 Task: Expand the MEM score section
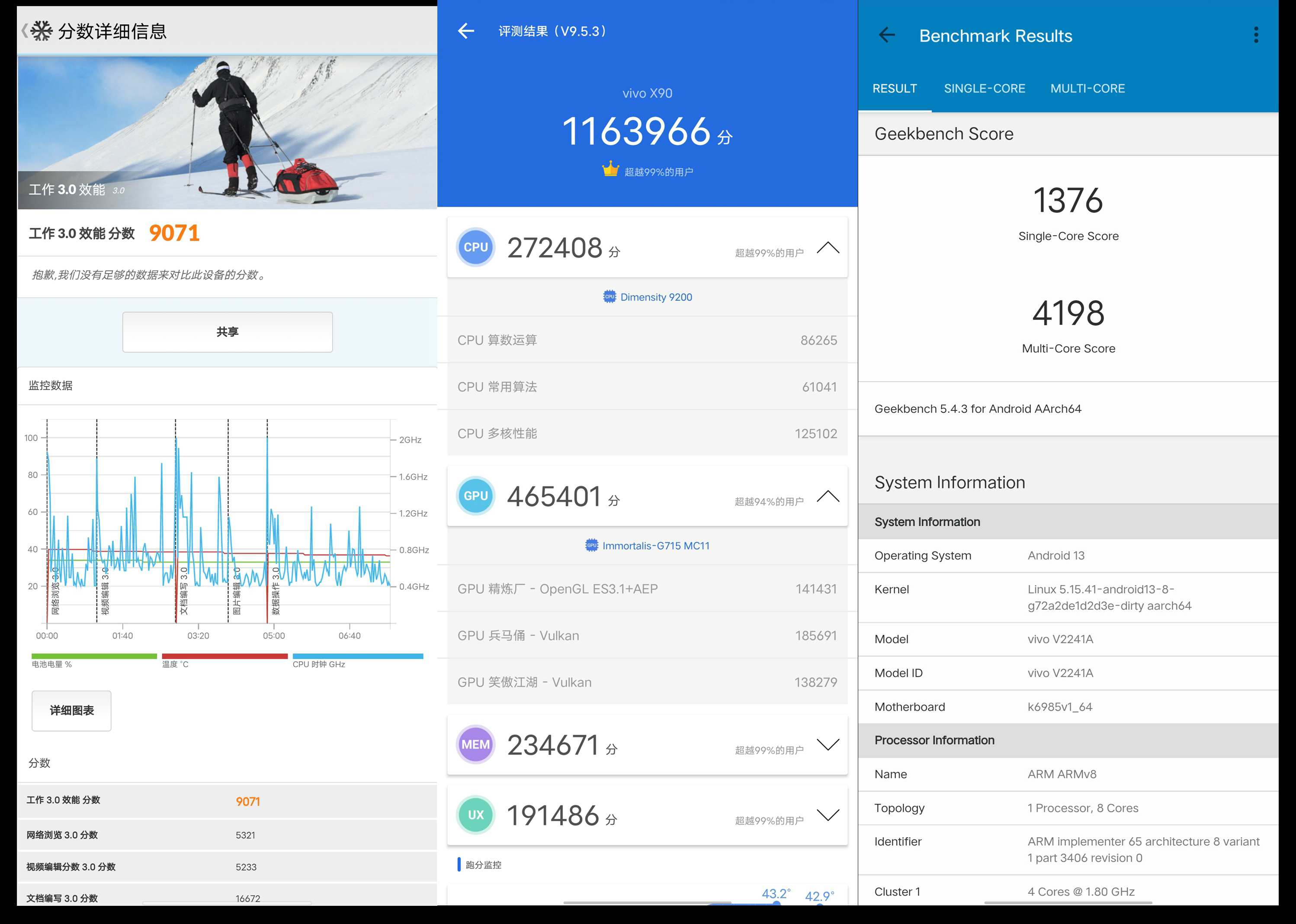coord(828,744)
